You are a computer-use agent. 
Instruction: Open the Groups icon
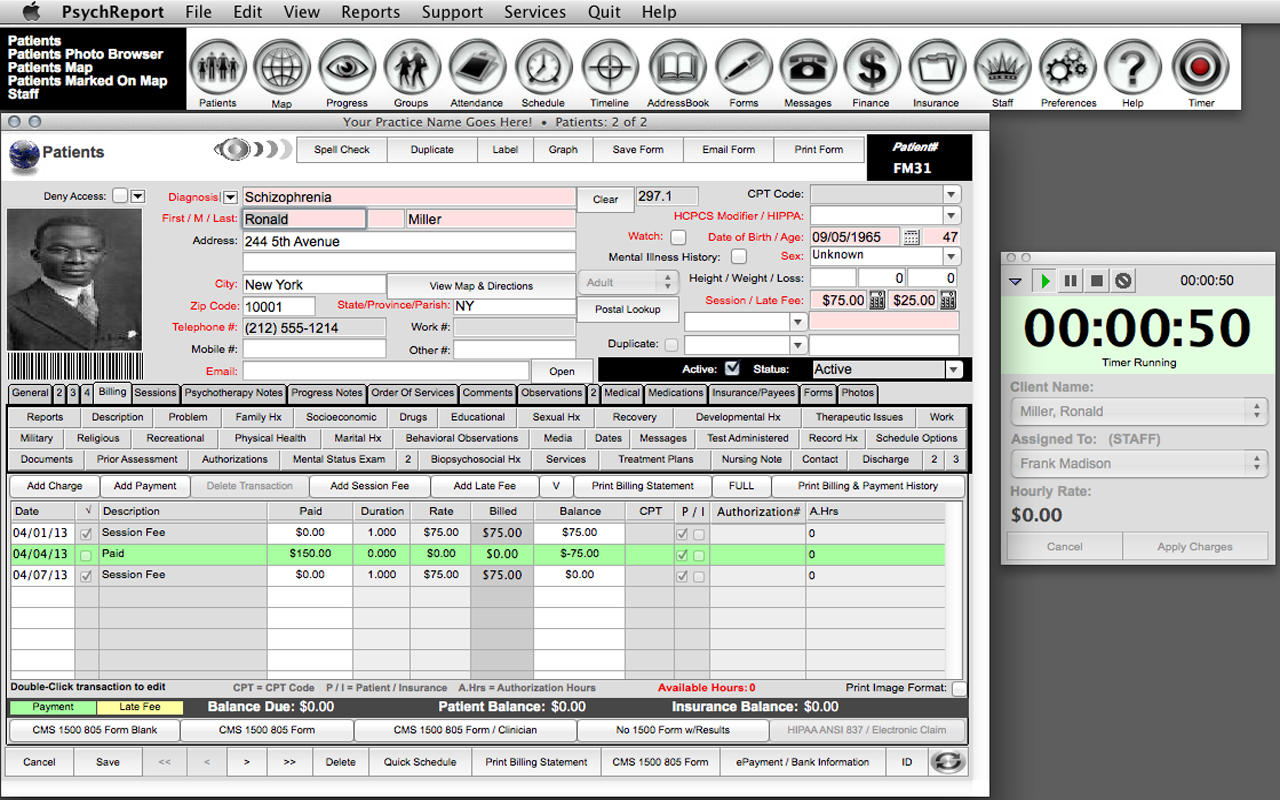pos(411,67)
